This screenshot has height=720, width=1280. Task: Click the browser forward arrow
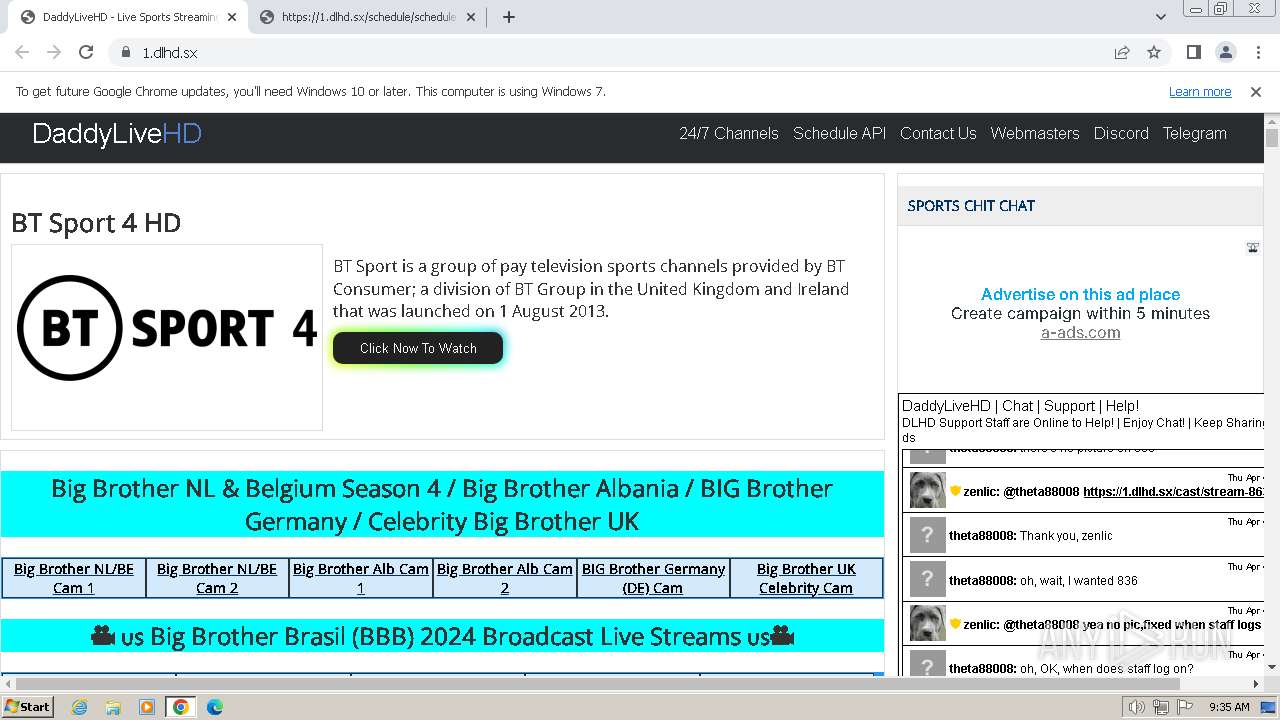point(54,53)
